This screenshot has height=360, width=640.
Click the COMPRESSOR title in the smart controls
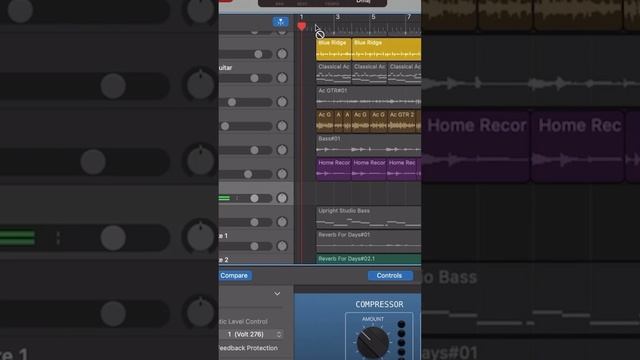[379, 304]
